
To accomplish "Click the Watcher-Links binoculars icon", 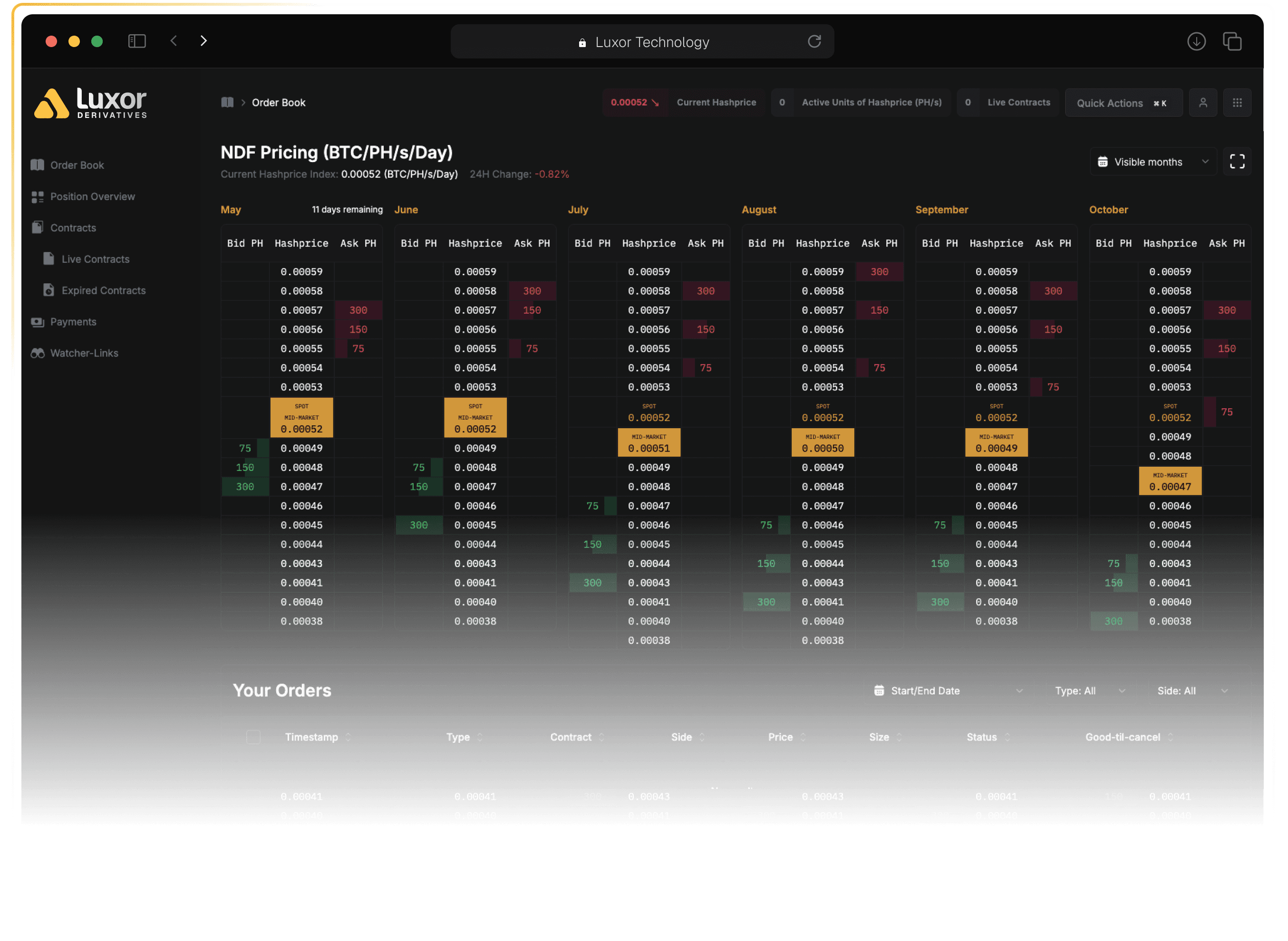I will tap(37, 353).
